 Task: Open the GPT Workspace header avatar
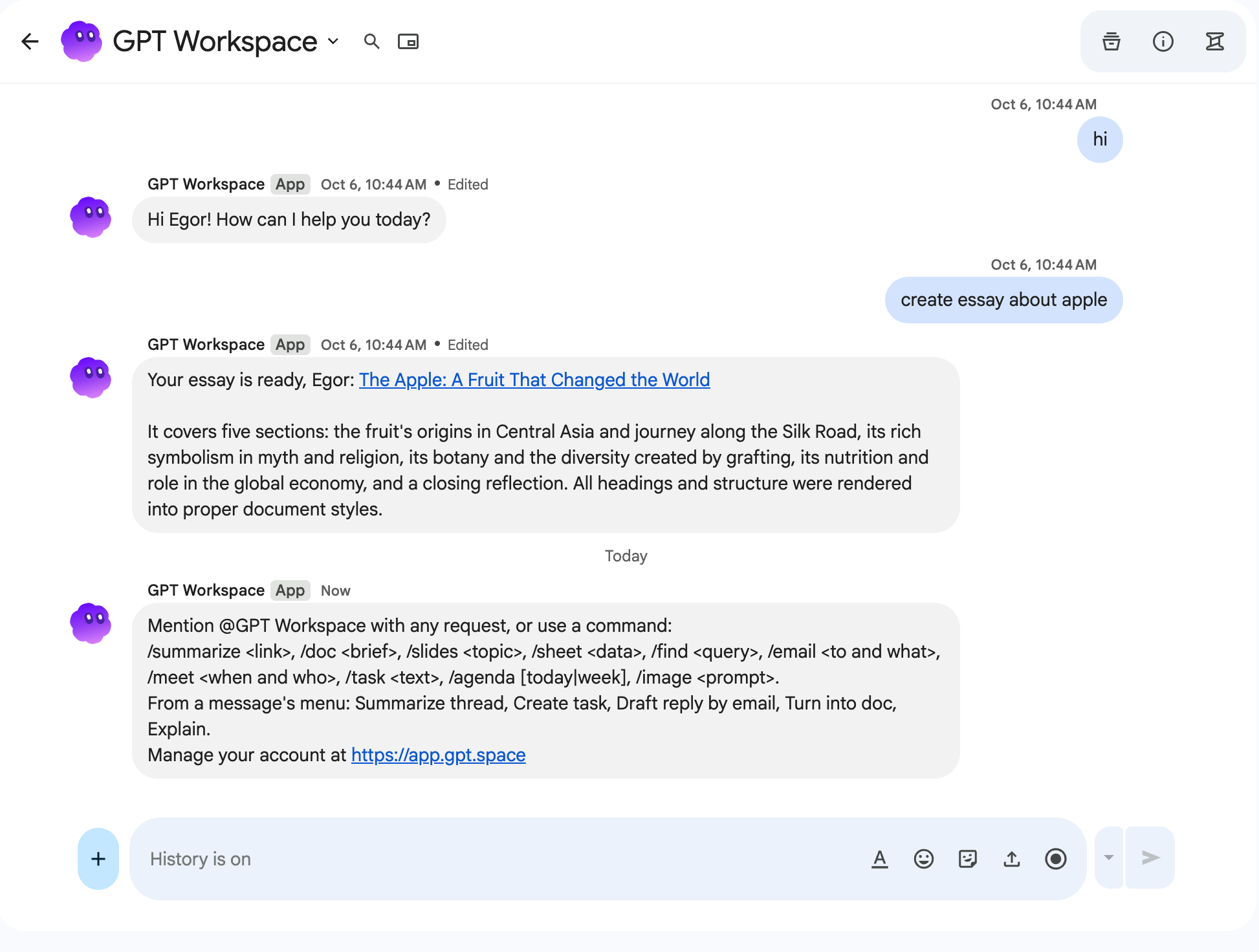[x=81, y=41]
